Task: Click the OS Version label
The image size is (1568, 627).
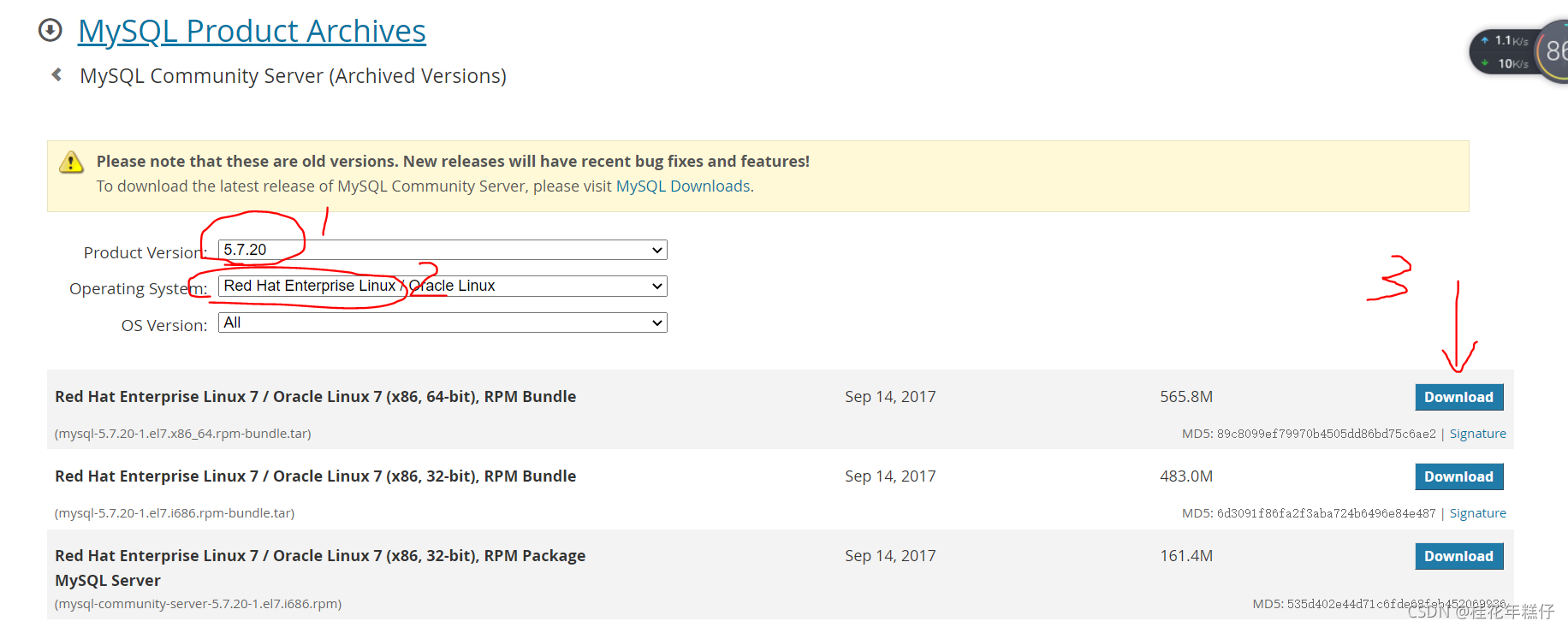Action: pyautogui.click(x=164, y=326)
